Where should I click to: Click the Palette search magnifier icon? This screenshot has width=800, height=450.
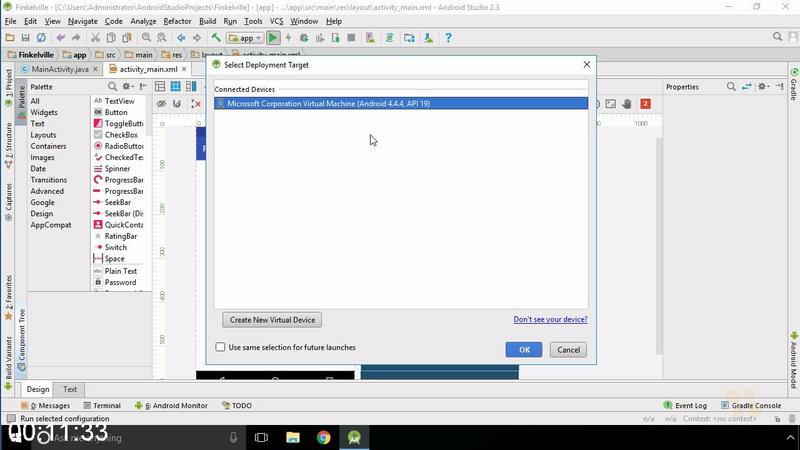pos(112,87)
